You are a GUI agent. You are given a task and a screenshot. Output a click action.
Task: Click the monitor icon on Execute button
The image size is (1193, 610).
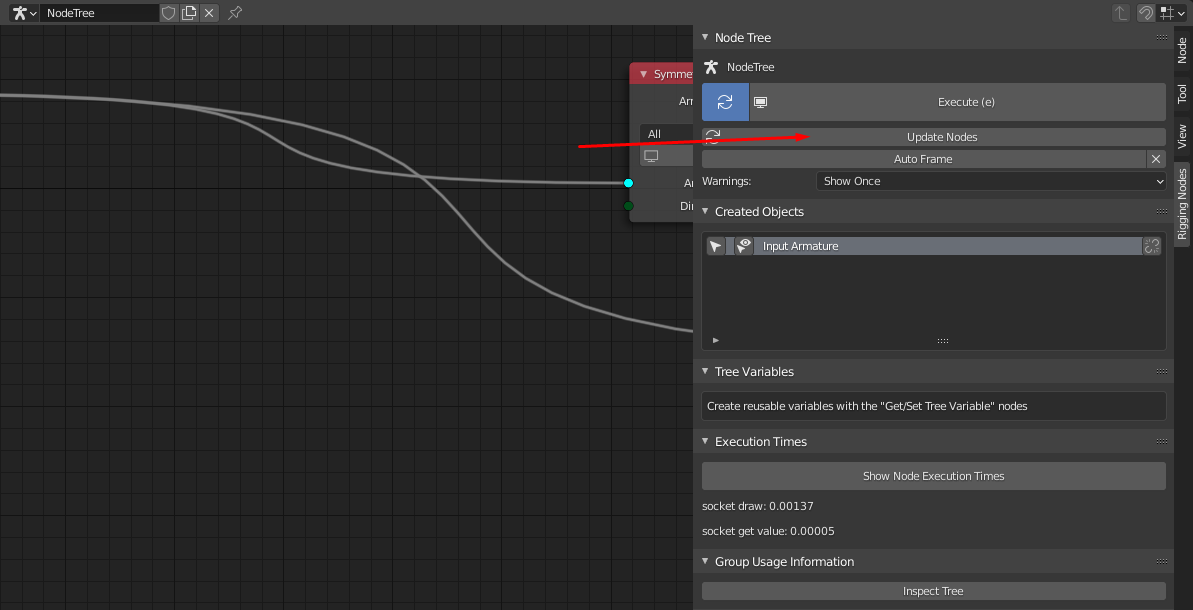pos(760,102)
